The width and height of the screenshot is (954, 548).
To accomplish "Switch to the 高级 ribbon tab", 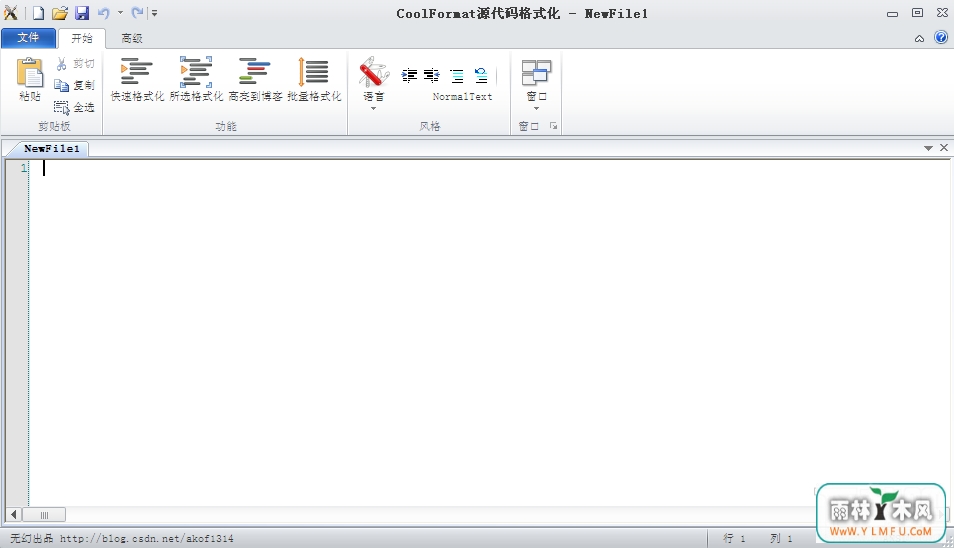I will (131, 38).
